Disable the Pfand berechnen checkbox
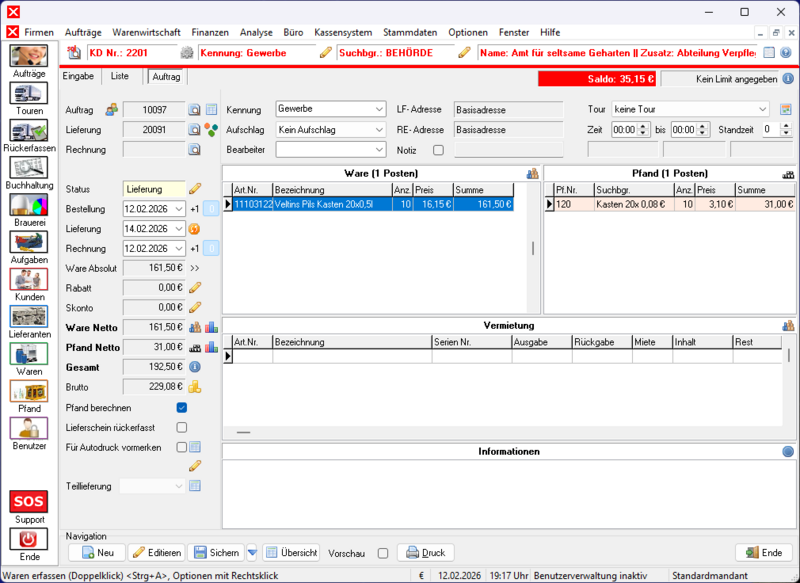Viewport: 800px width, 583px height. [182, 407]
